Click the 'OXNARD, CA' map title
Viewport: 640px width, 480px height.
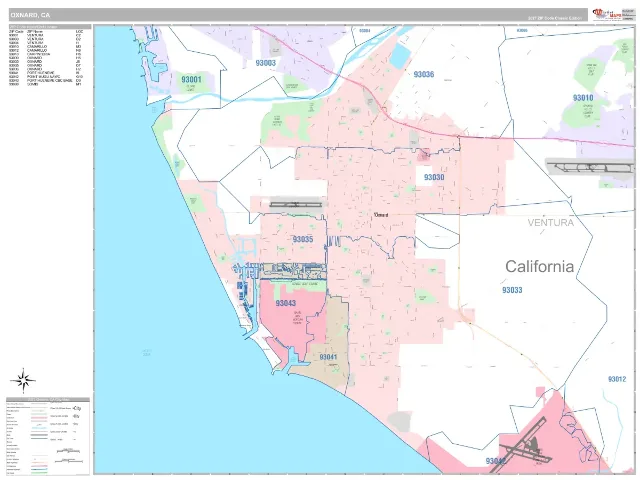click(30, 15)
